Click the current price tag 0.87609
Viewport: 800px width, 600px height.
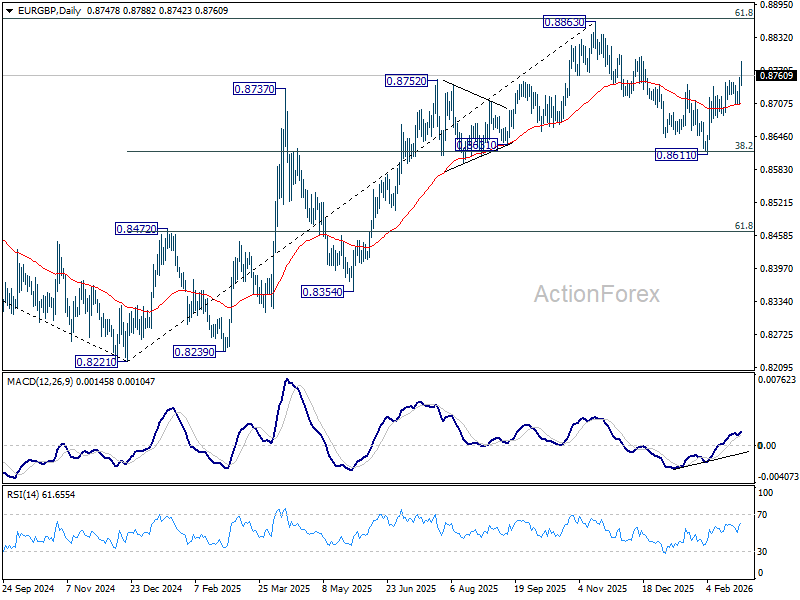coord(777,76)
